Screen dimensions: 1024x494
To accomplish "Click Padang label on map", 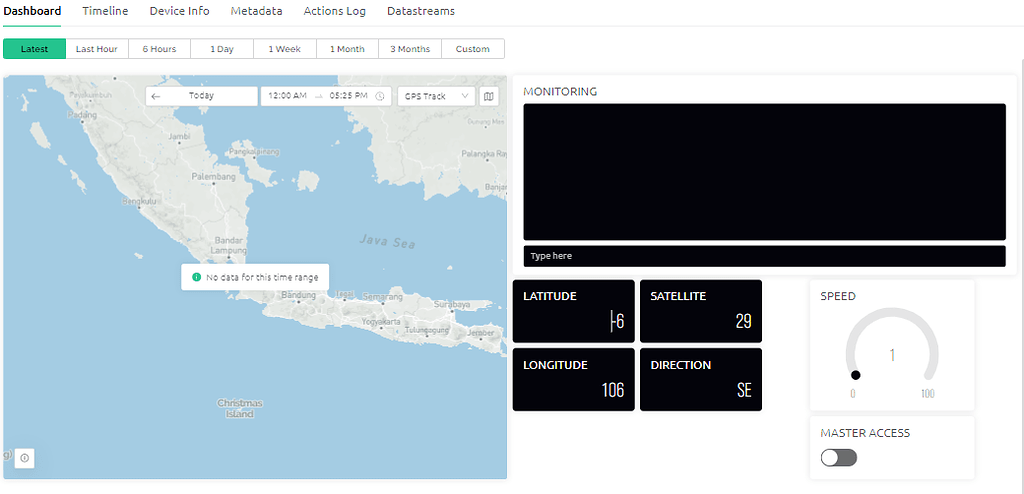I will coord(82,114).
